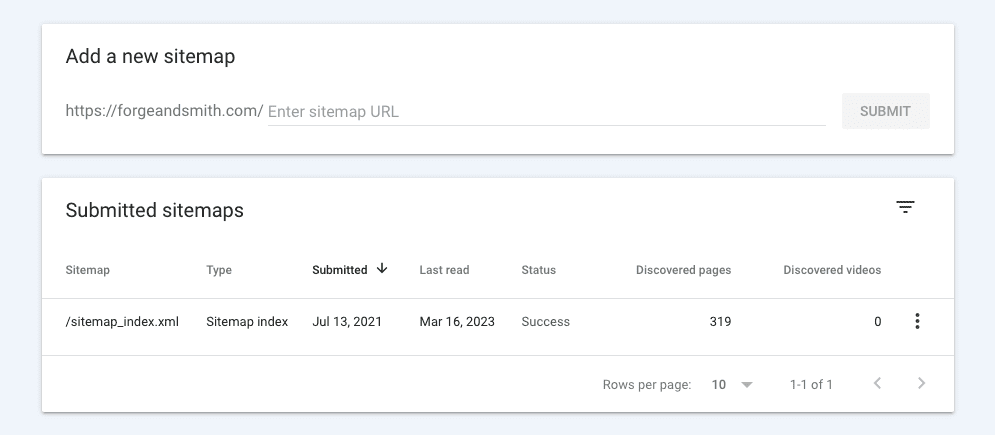Click the filter icon in Submitted sitemaps
This screenshot has height=435, width=995.
905,208
